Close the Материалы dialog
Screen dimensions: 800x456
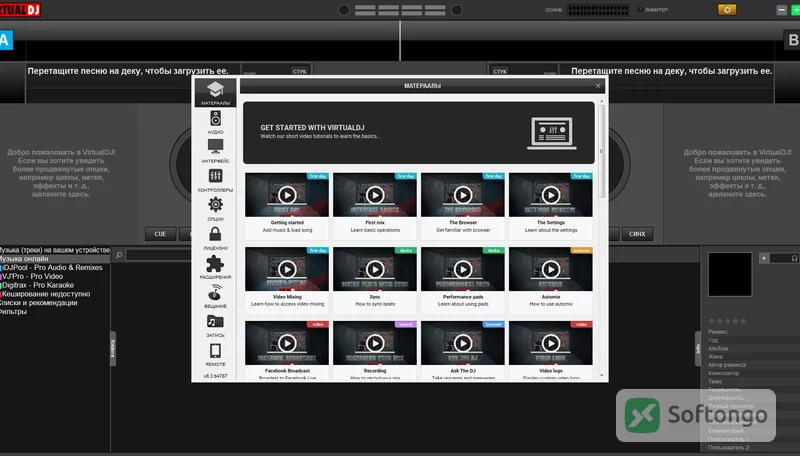click(x=598, y=86)
